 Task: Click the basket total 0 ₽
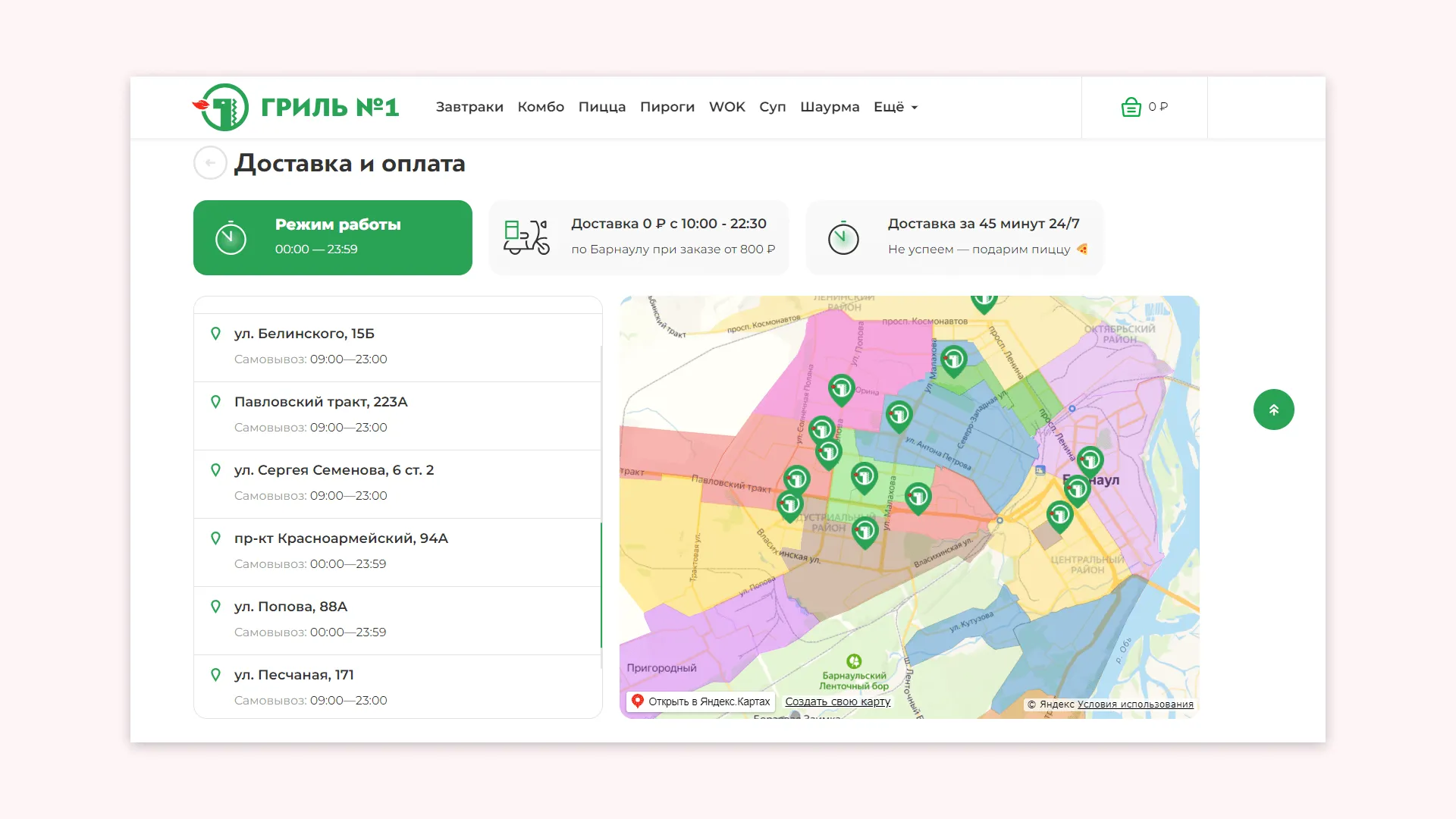[x=1158, y=107]
